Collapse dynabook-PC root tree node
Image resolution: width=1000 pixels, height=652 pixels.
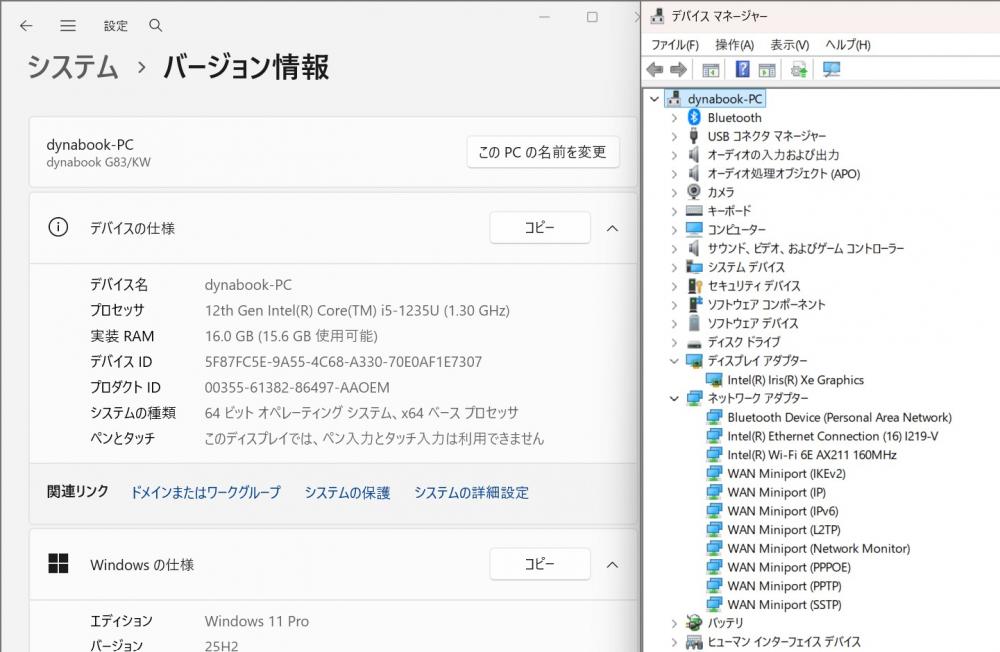654,99
